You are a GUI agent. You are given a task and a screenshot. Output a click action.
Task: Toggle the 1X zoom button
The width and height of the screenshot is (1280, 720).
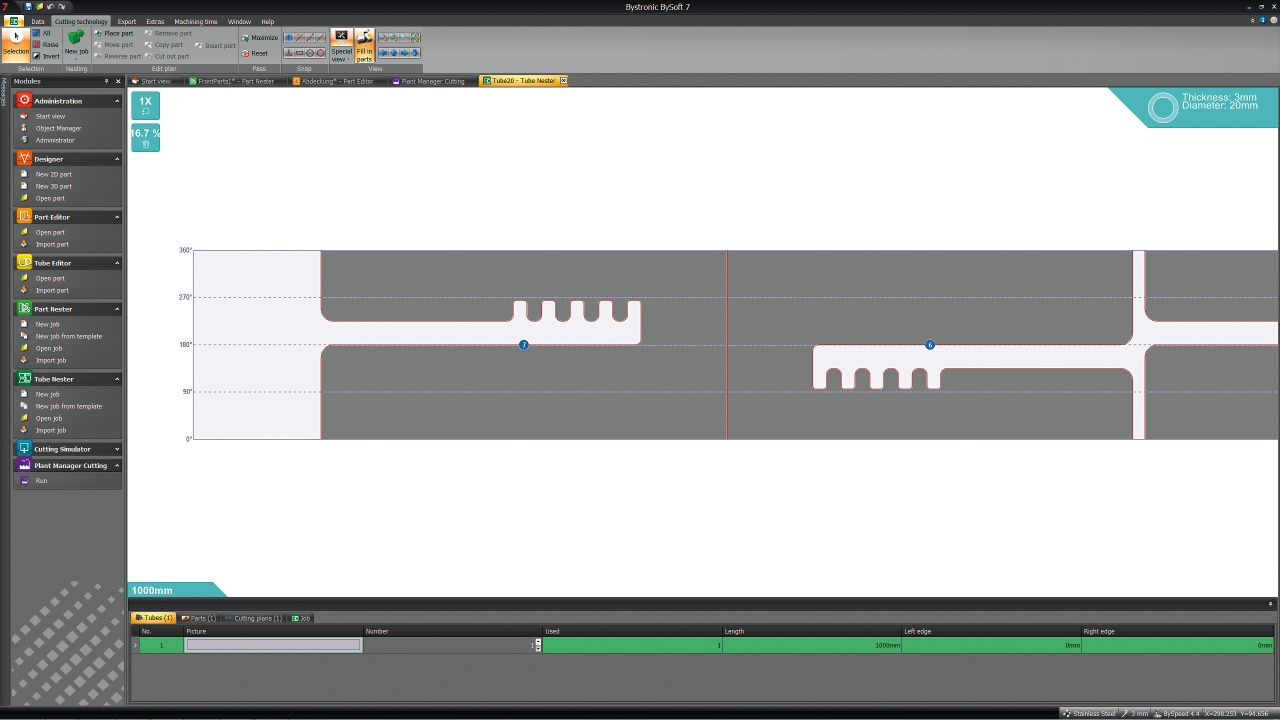pyautogui.click(x=145, y=105)
